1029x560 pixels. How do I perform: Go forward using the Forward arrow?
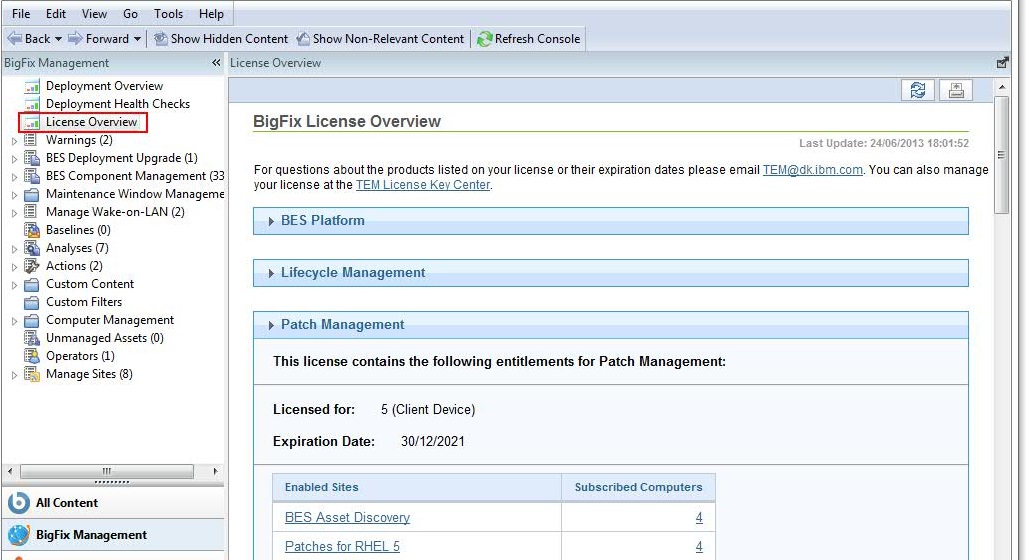(x=98, y=39)
